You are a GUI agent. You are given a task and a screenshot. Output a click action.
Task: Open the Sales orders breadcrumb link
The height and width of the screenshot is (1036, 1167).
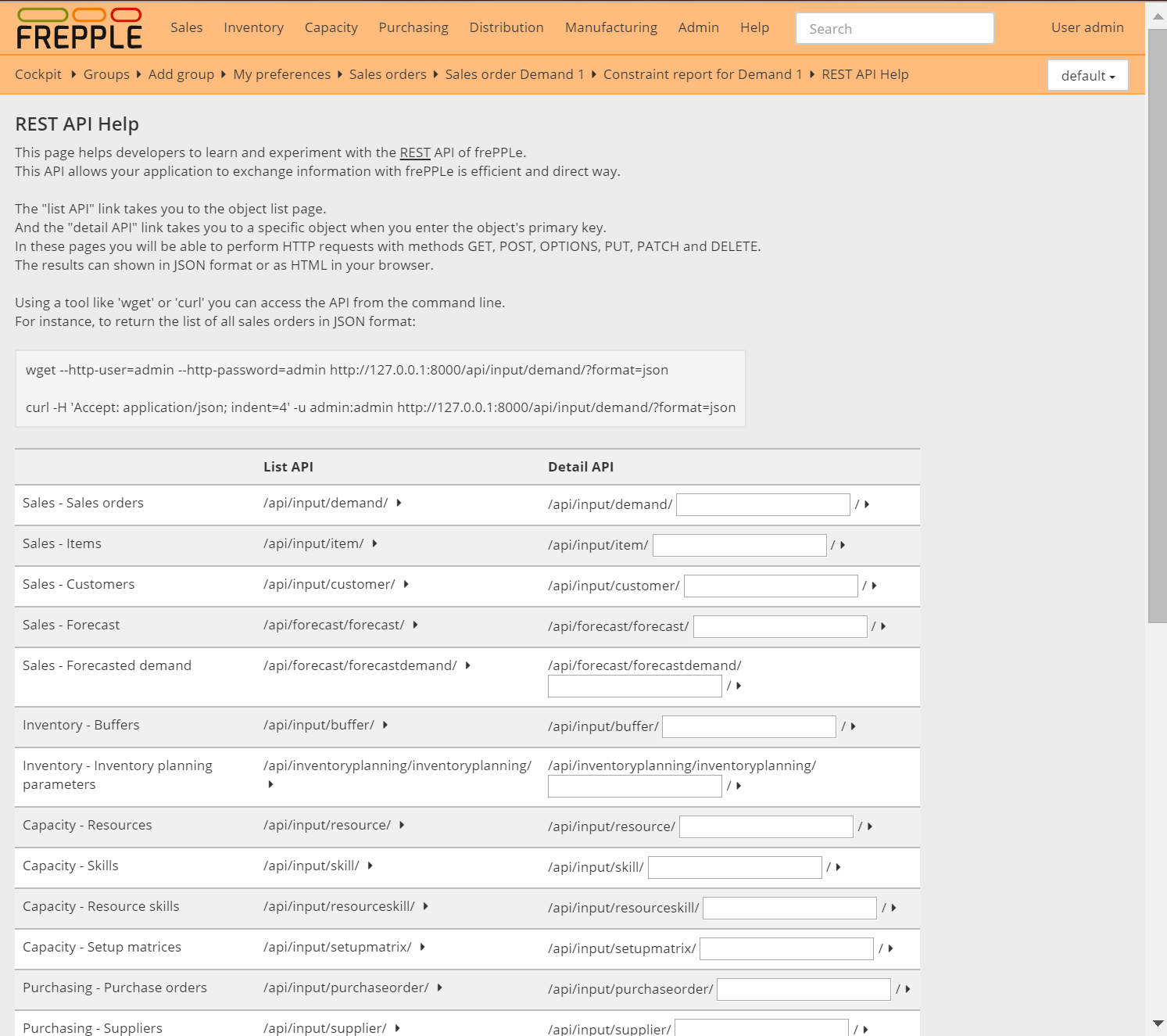[388, 74]
